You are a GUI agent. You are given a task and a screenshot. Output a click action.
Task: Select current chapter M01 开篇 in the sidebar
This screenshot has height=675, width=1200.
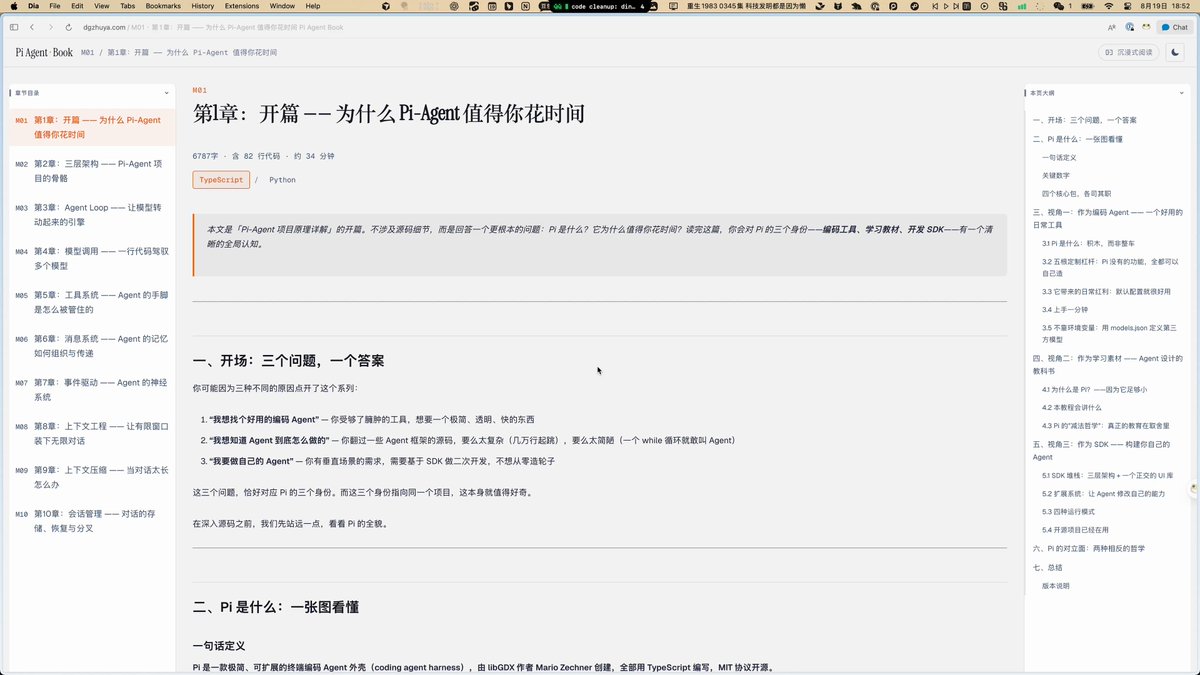click(x=92, y=127)
